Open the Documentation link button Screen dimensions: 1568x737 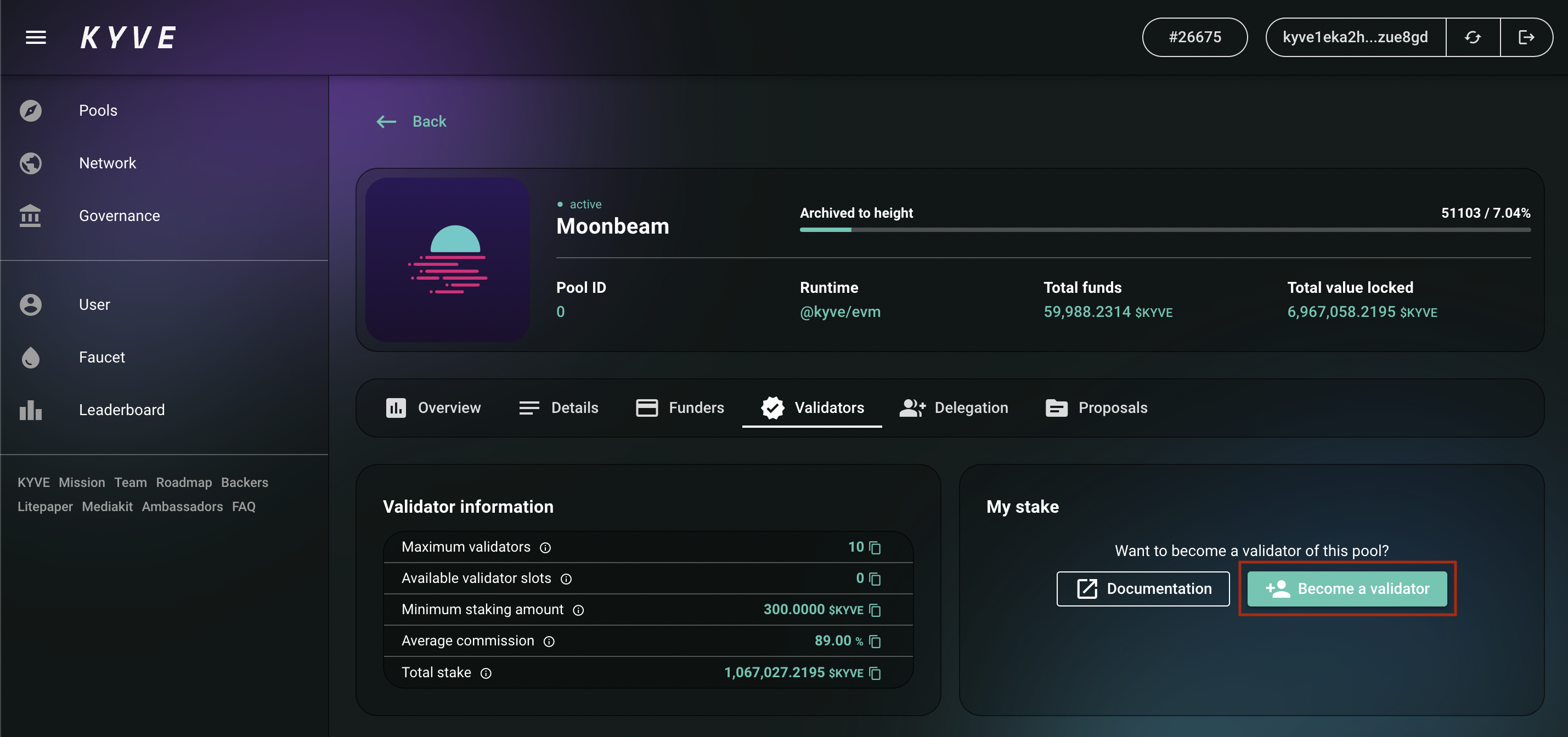tap(1142, 588)
